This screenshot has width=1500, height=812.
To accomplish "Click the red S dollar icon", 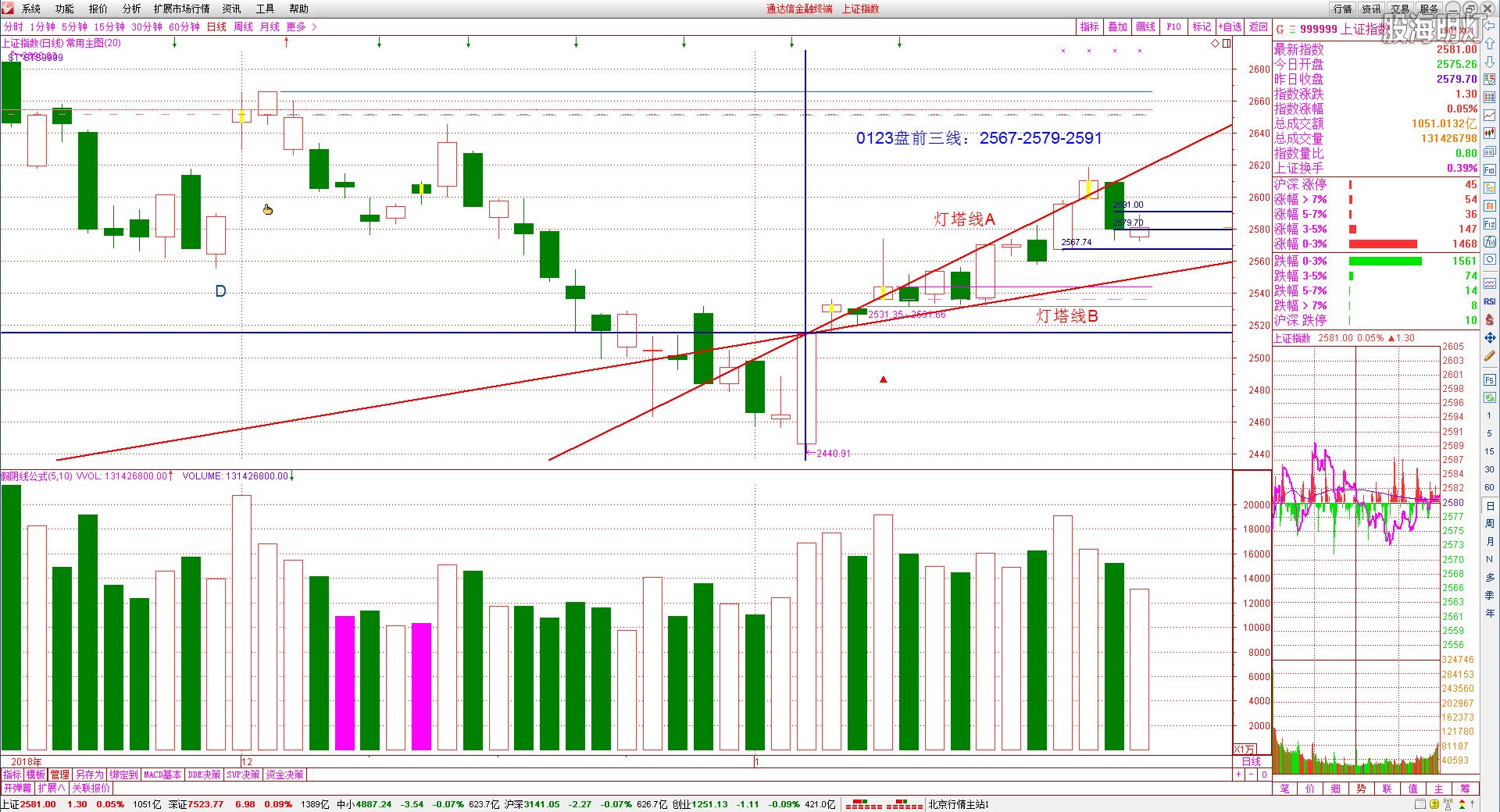I will point(1490,320).
